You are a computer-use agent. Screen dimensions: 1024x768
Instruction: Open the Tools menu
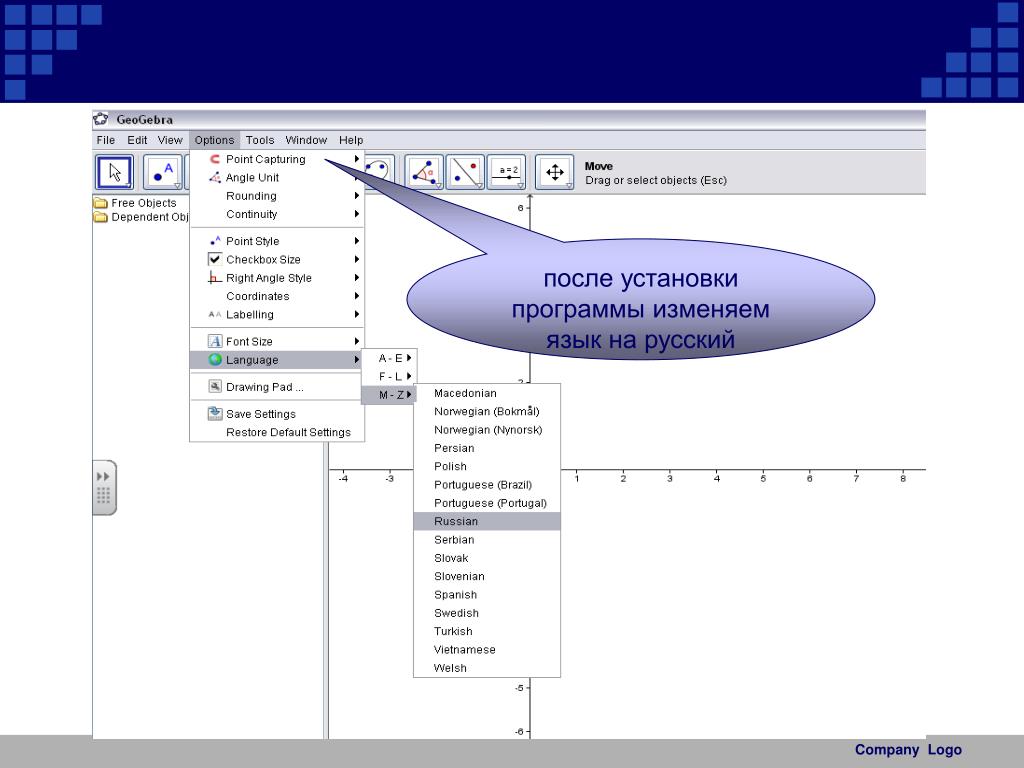tap(260, 140)
